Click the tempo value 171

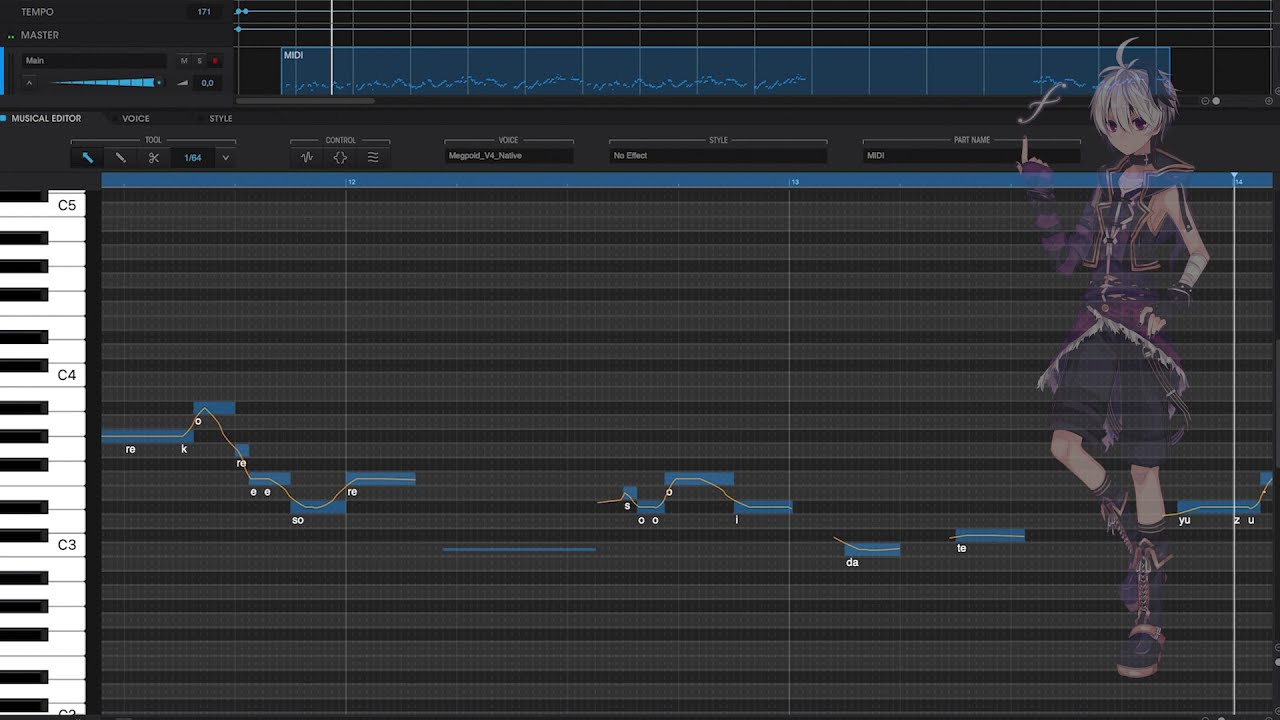tap(204, 12)
